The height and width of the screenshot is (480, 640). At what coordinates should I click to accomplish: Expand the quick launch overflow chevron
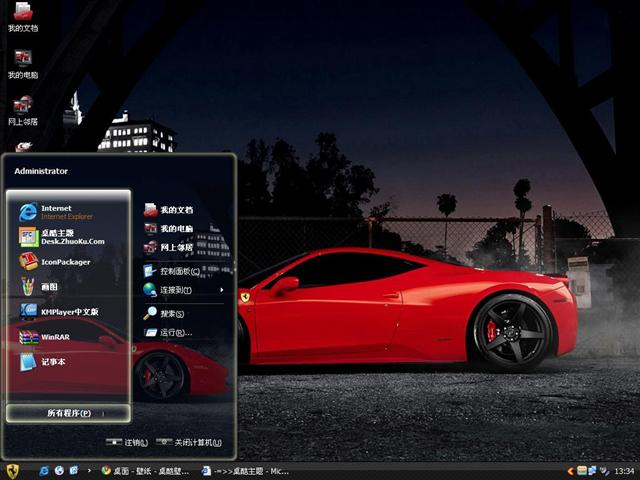click(x=89, y=471)
